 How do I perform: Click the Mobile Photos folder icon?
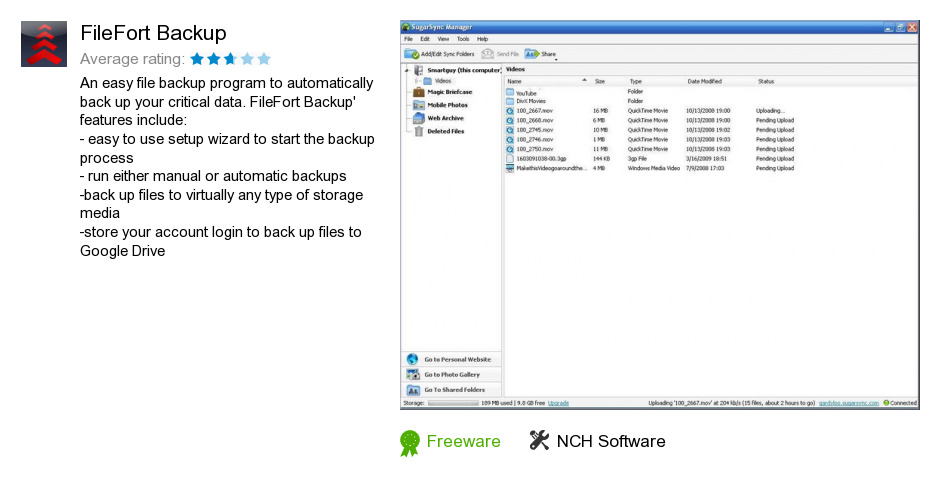(418, 105)
